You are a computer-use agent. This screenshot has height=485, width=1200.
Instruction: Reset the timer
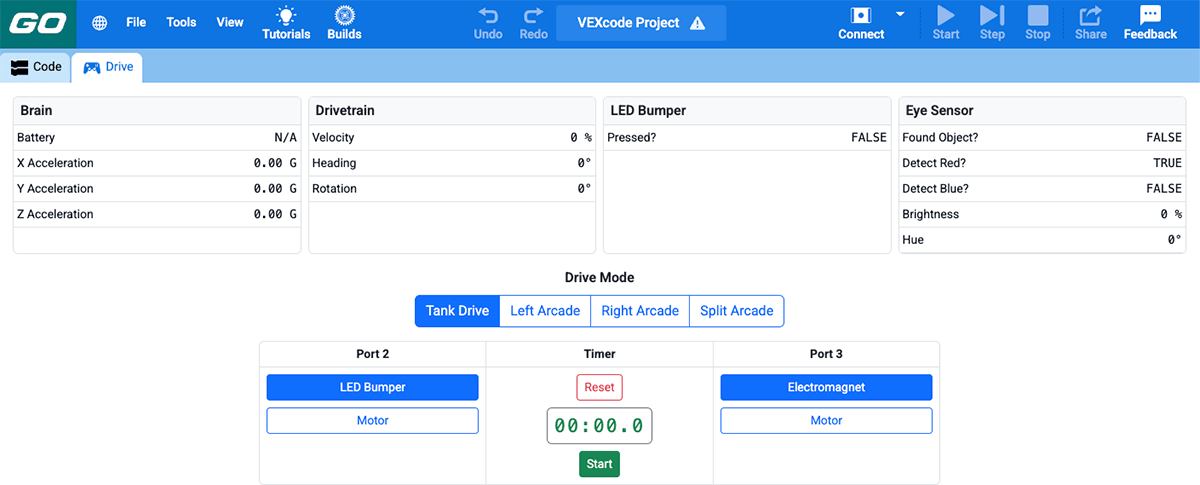pyautogui.click(x=599, y=387)
